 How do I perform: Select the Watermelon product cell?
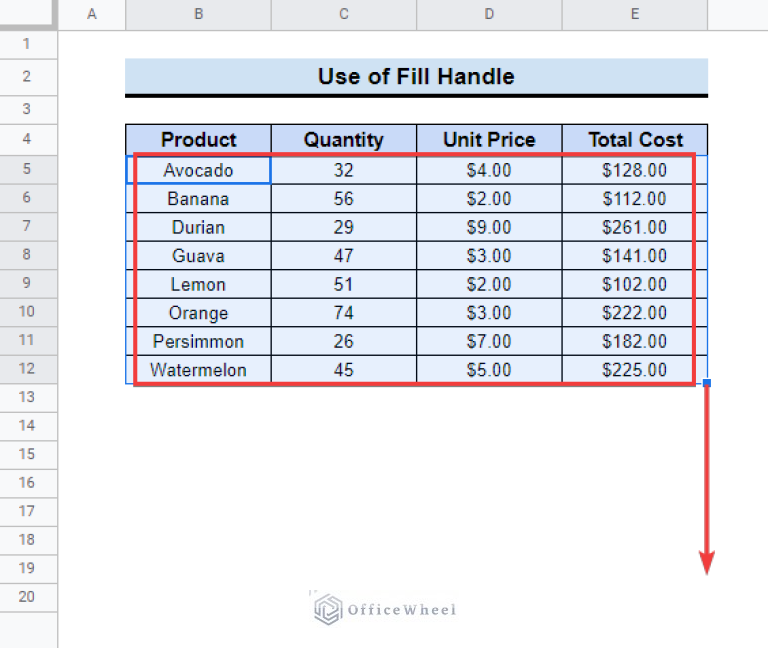[198, 369]
